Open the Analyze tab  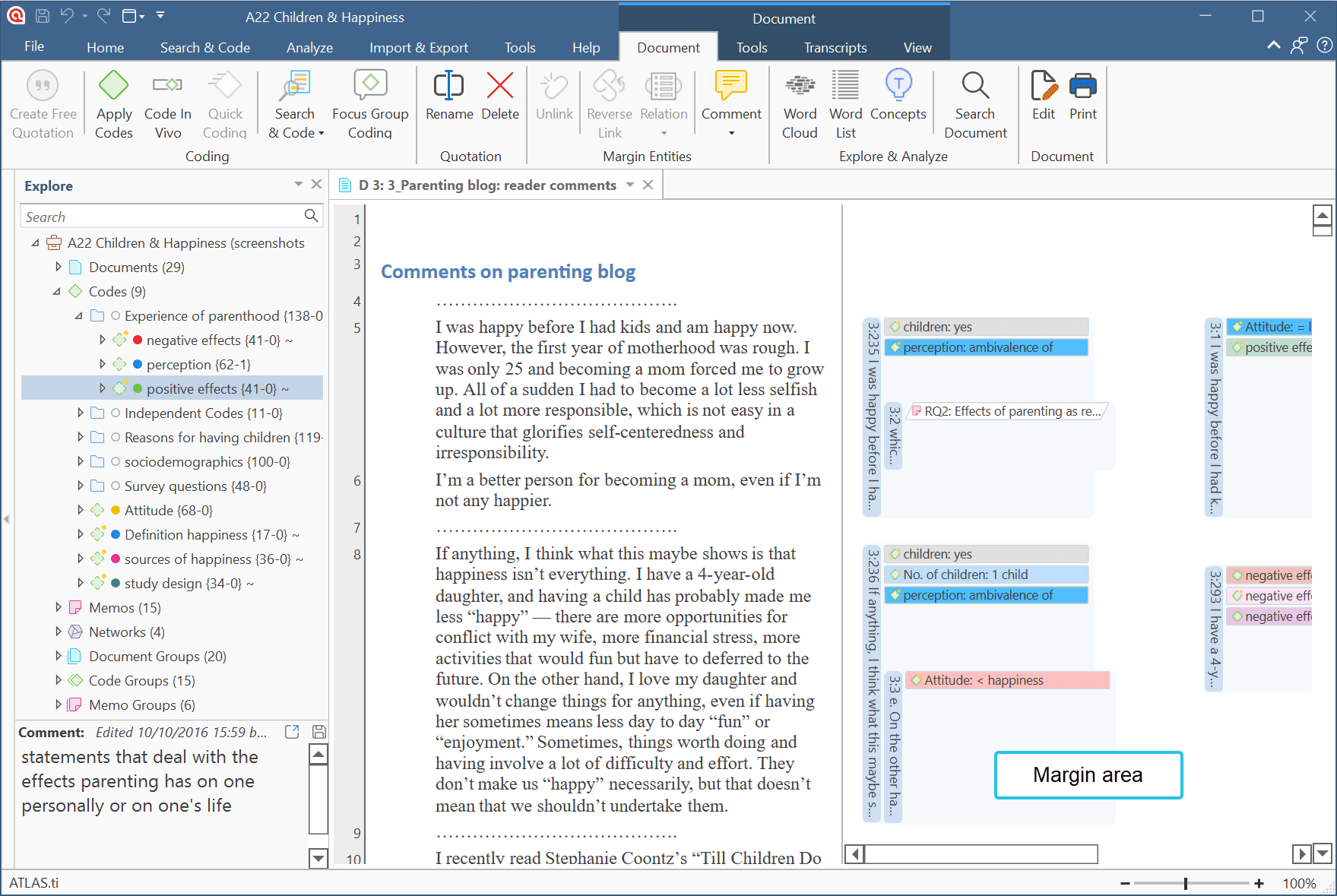click(309, 47)
